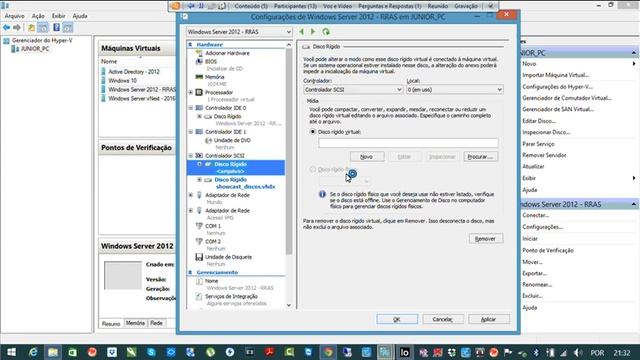
Task: Select Adicionar Hardware in hardware tree
Action: coord(227,53)
